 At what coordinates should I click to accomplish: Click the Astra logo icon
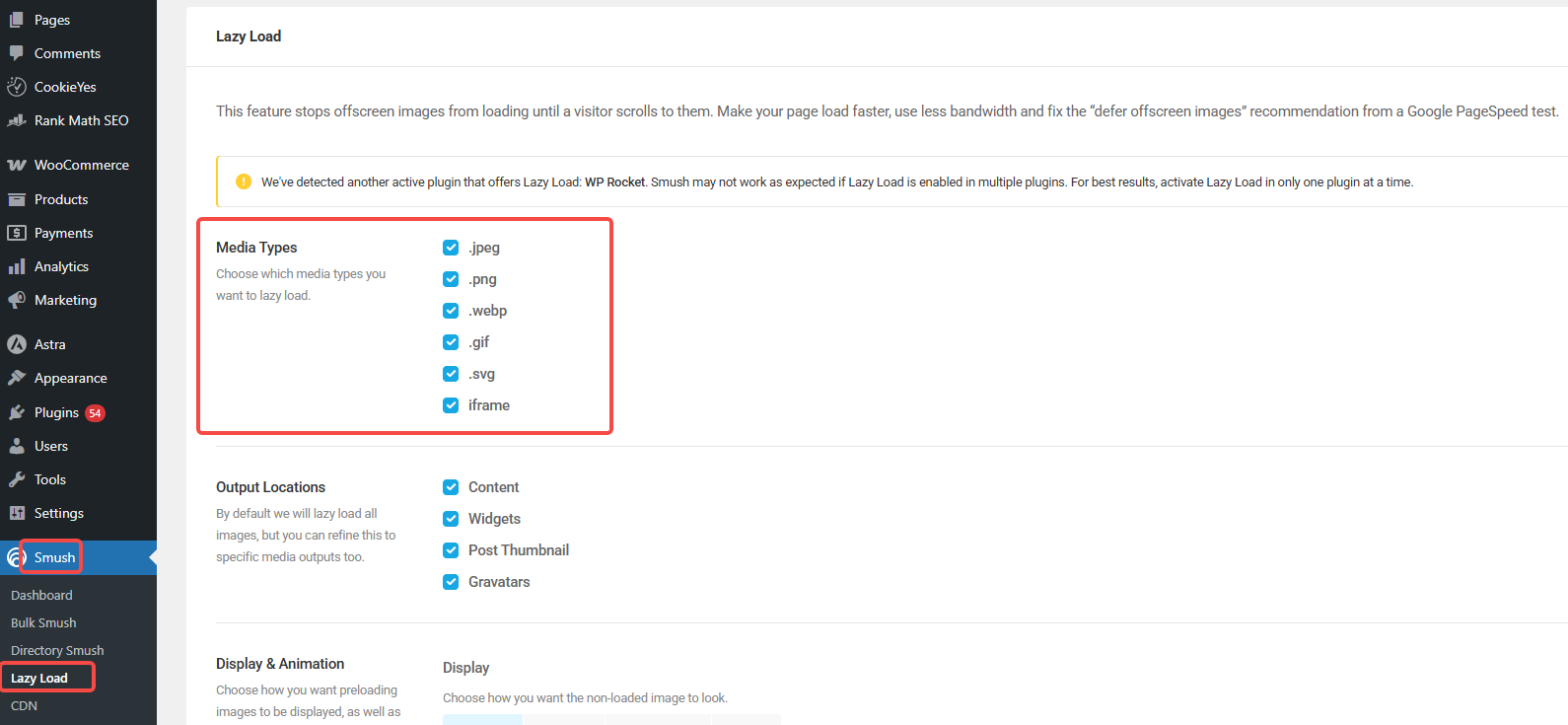tap(17, 344)
